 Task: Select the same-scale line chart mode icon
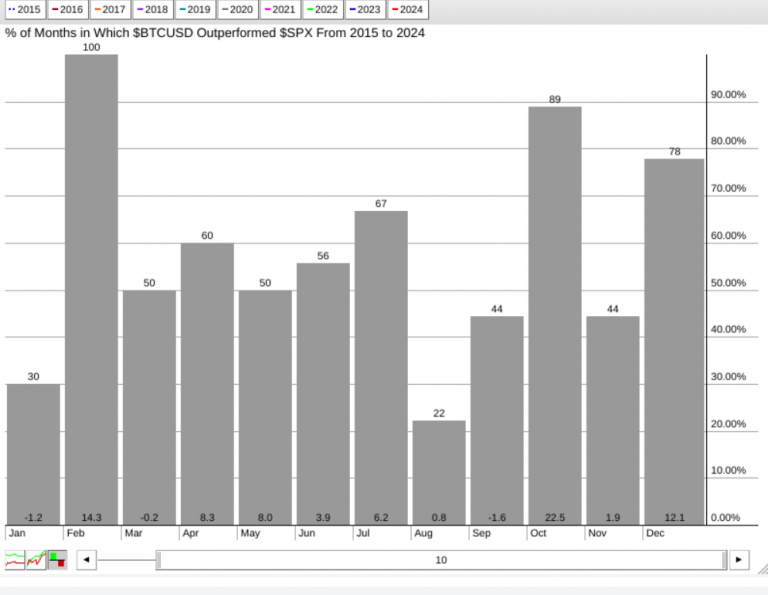(x=36, y=560)
